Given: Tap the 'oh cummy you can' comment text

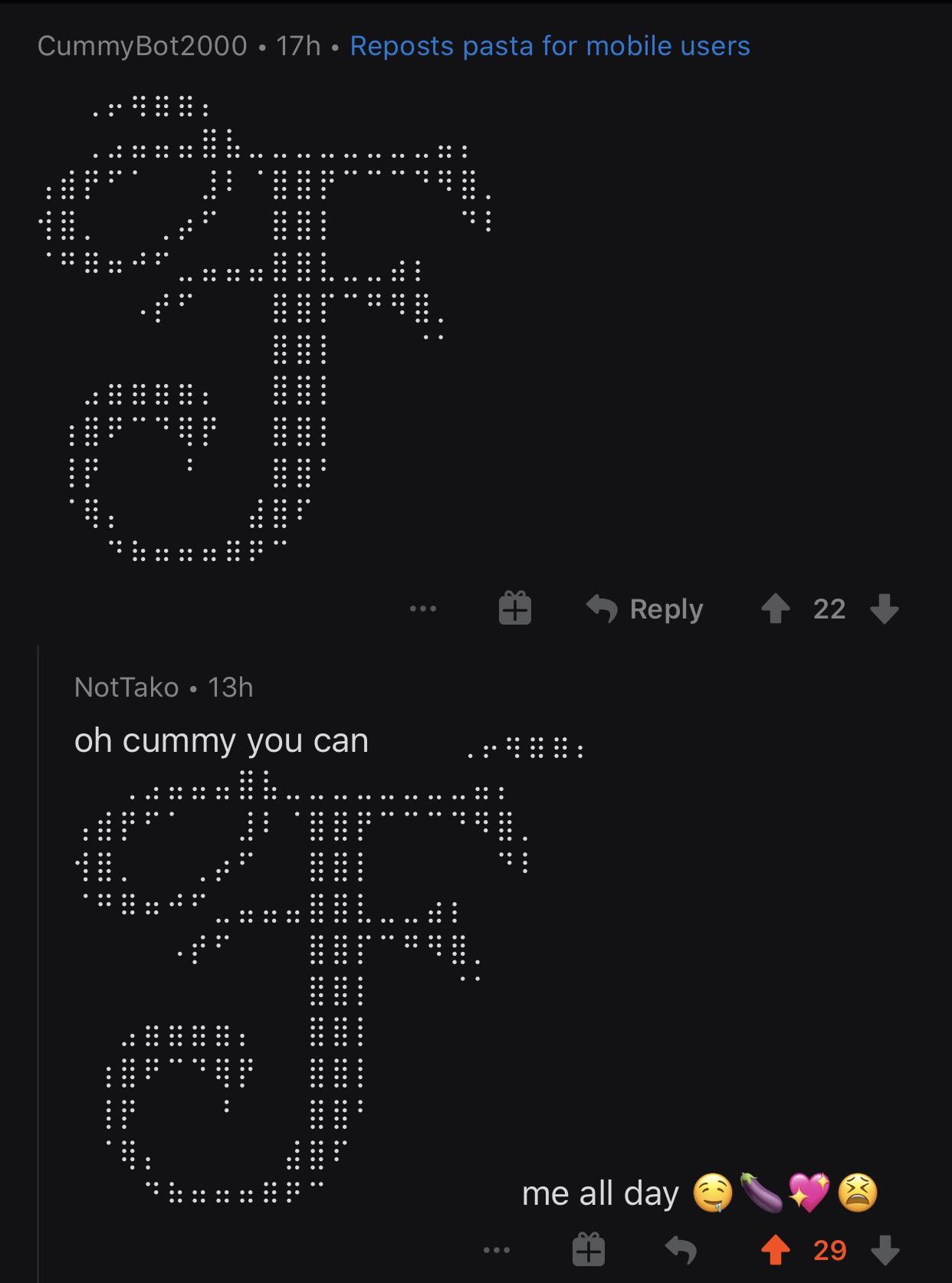Looking at the screenshot, I should tap(222, 741).
